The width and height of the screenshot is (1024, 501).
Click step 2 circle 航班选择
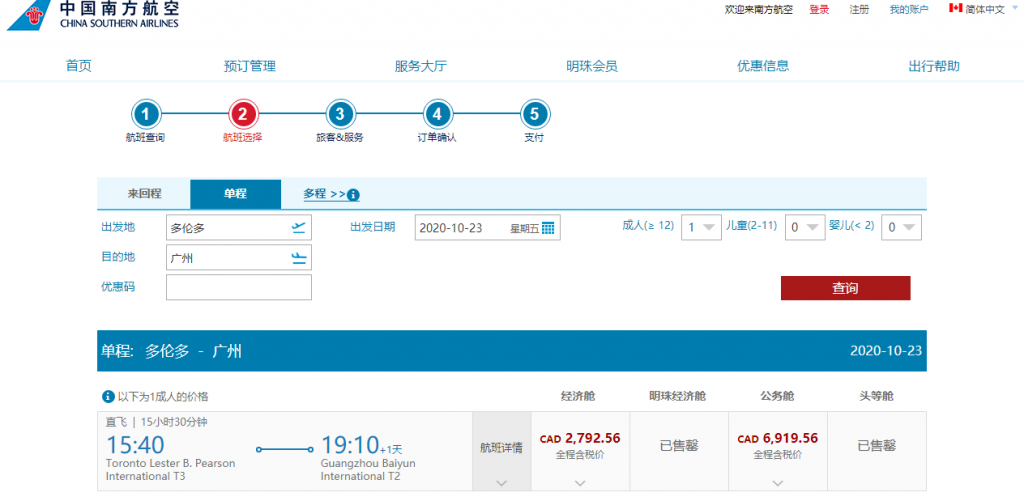pyautogui.click(x=242, y=115)
